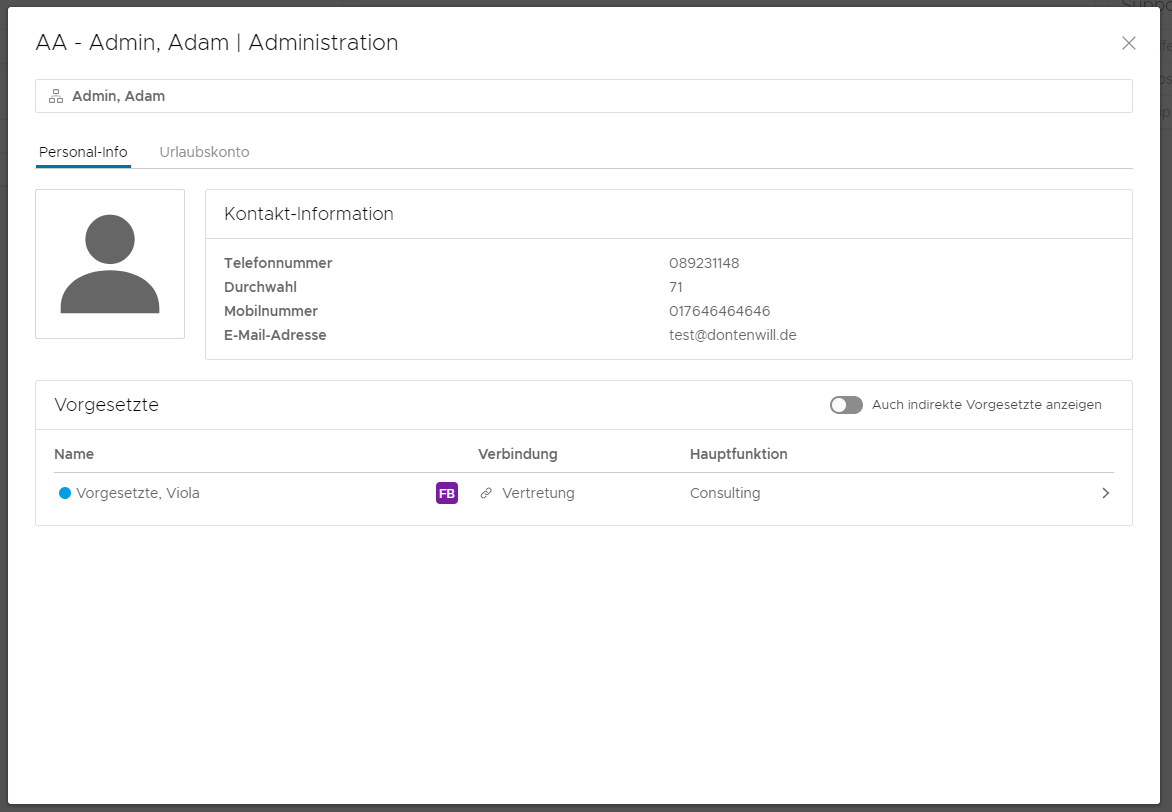Enable showing indirect Vorgesetzte toggle switch
The height and width of the screenshot is (812, 1172).
846,405
